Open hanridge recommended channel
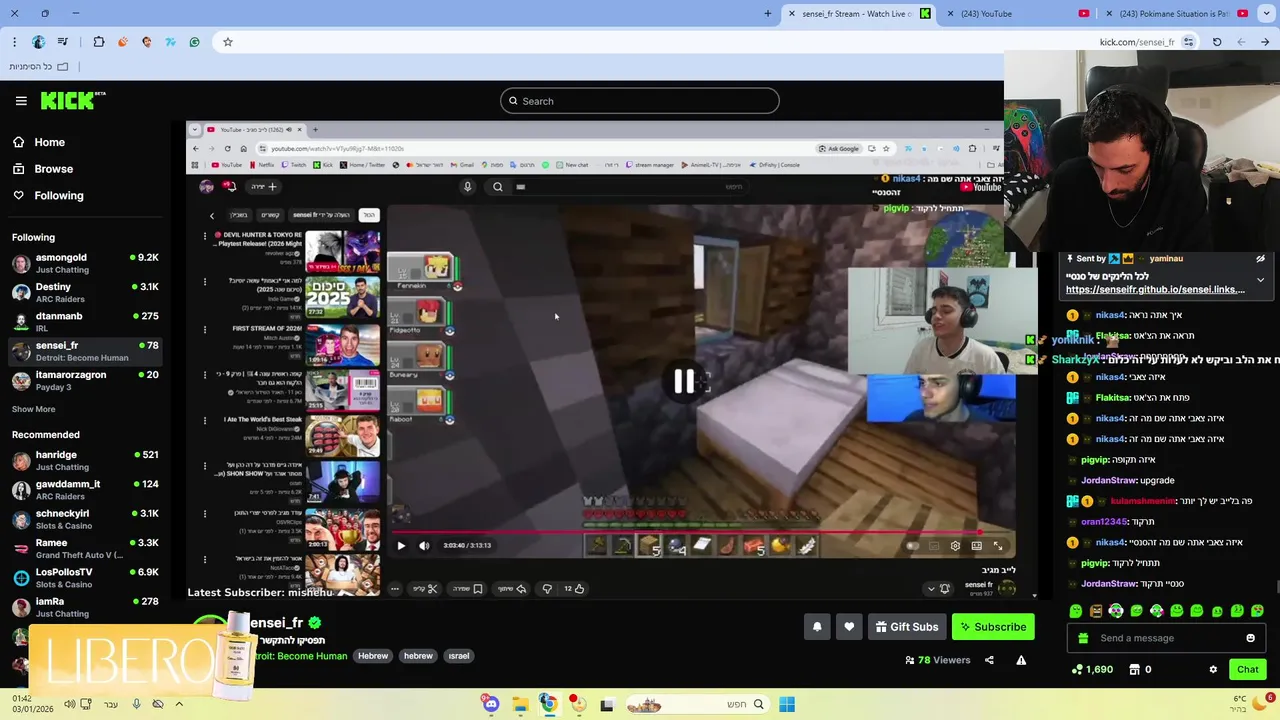Image resolution: width=1280 pixels, height=720 pixels. [x=85, y=461]
